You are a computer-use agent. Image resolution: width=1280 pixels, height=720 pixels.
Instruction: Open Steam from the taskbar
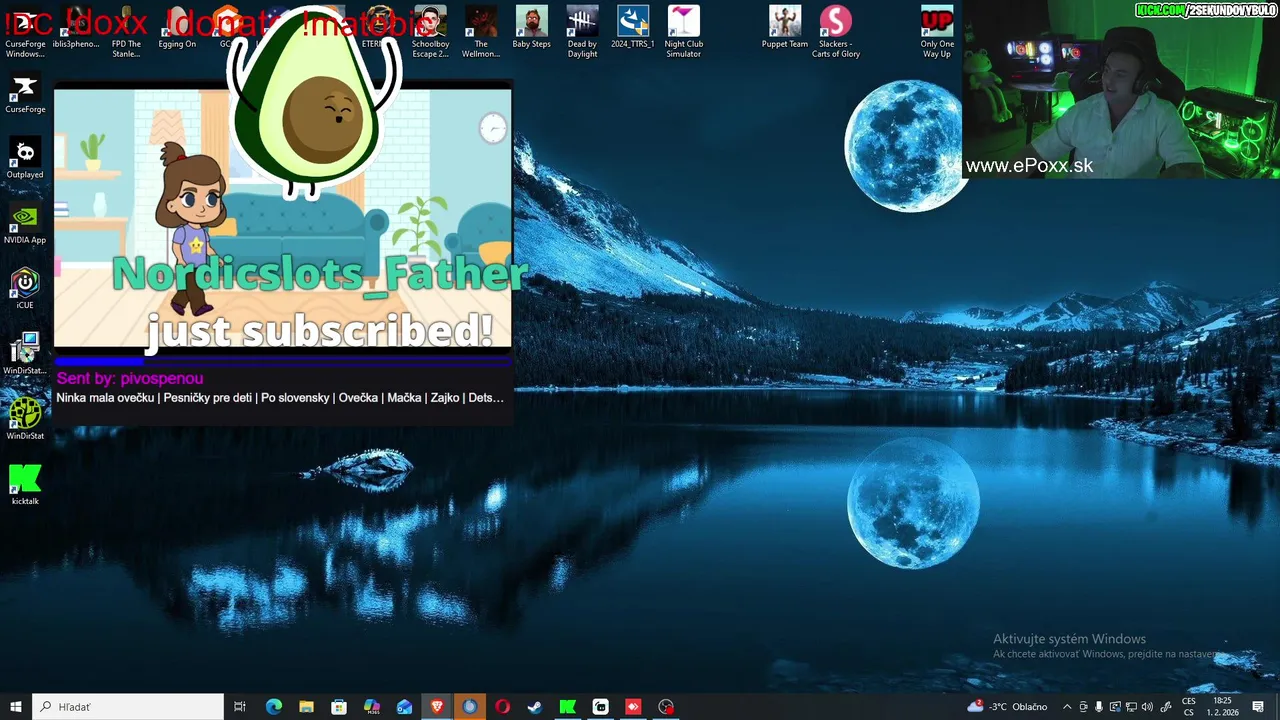point(535,707)
